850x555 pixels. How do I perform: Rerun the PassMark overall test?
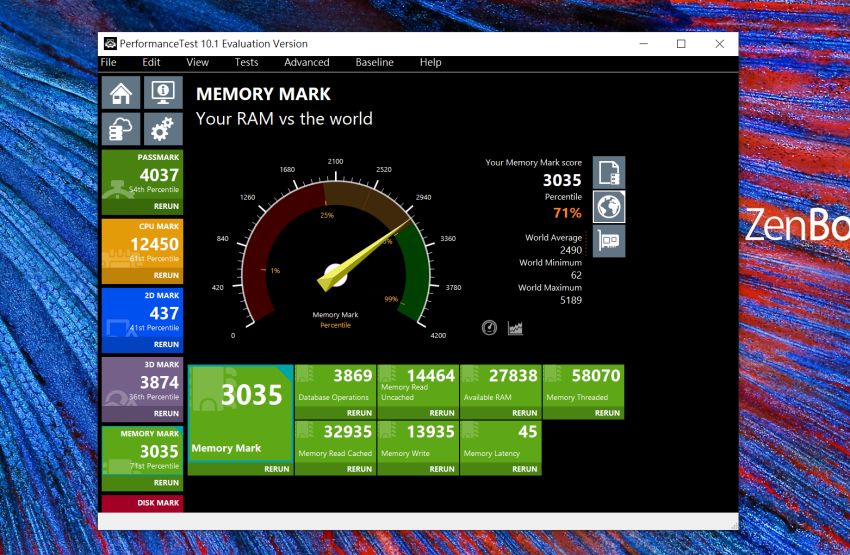[x=166, y=206]
